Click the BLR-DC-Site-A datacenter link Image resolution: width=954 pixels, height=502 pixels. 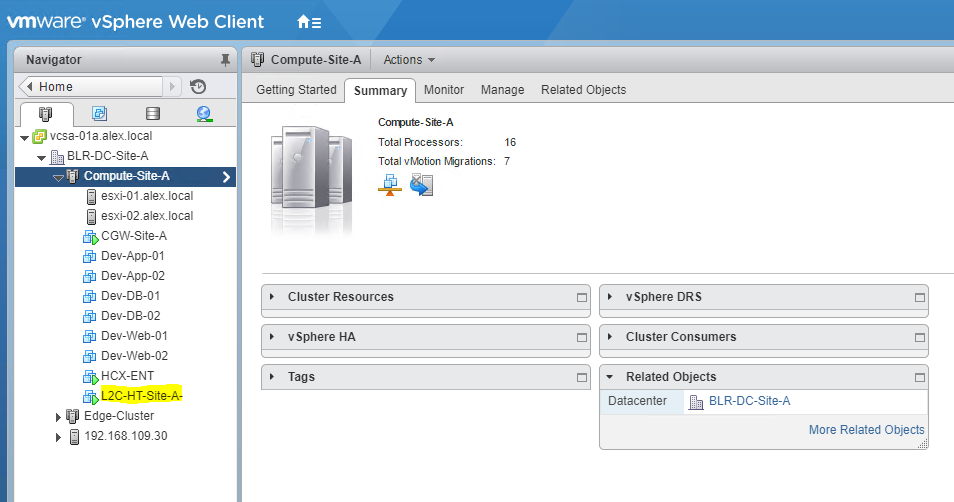[x=749, y=402]
